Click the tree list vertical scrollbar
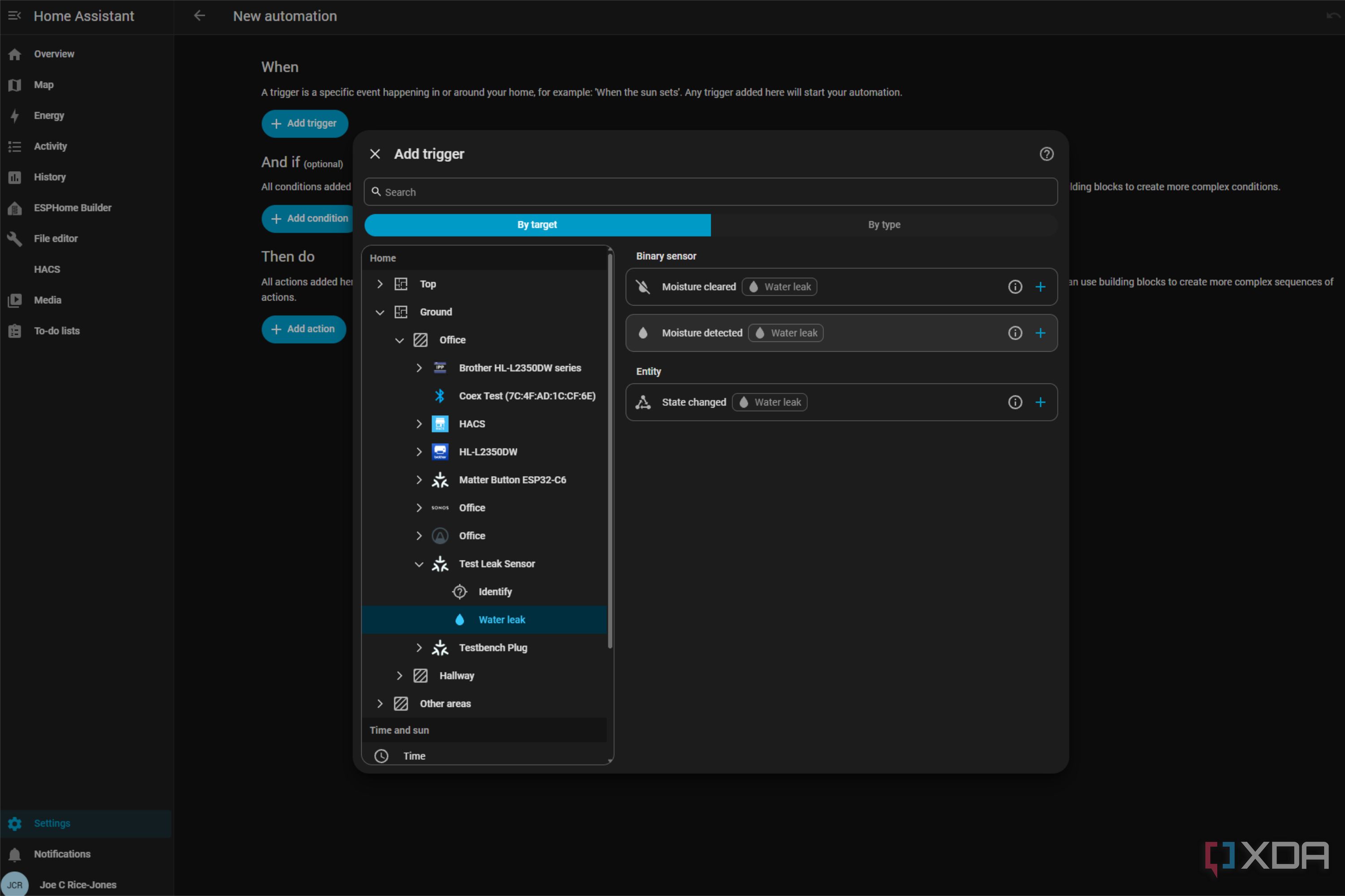This screenshot has width=1345, height=896. click(610, 452)
